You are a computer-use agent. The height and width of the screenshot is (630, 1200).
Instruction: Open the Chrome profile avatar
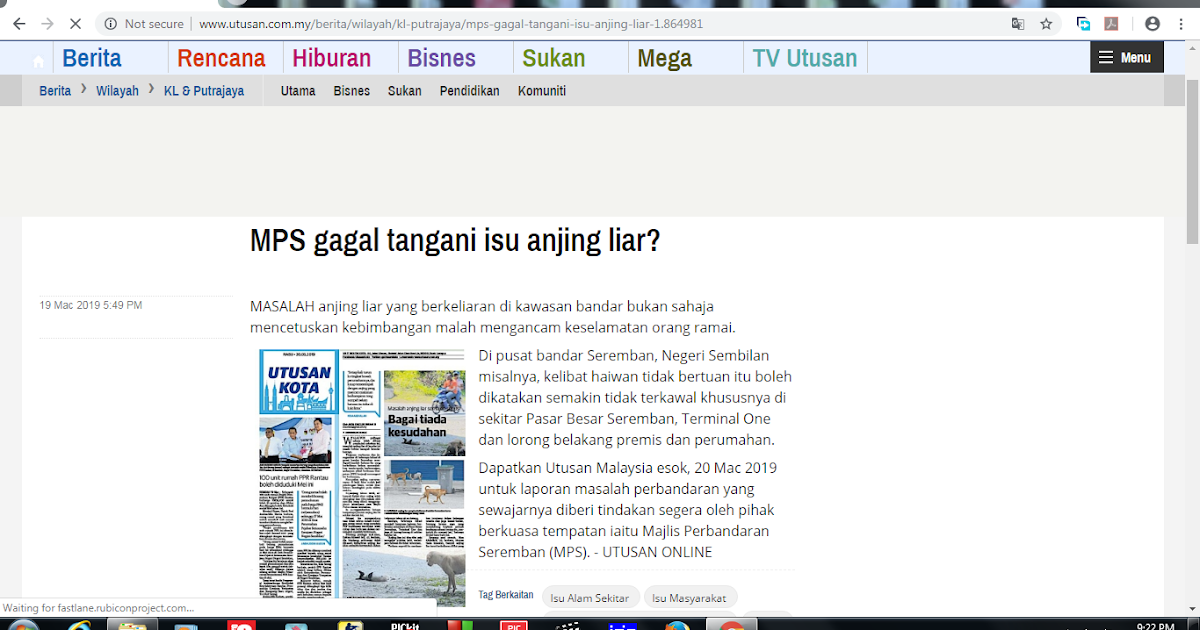click(x=1152, y=23)
